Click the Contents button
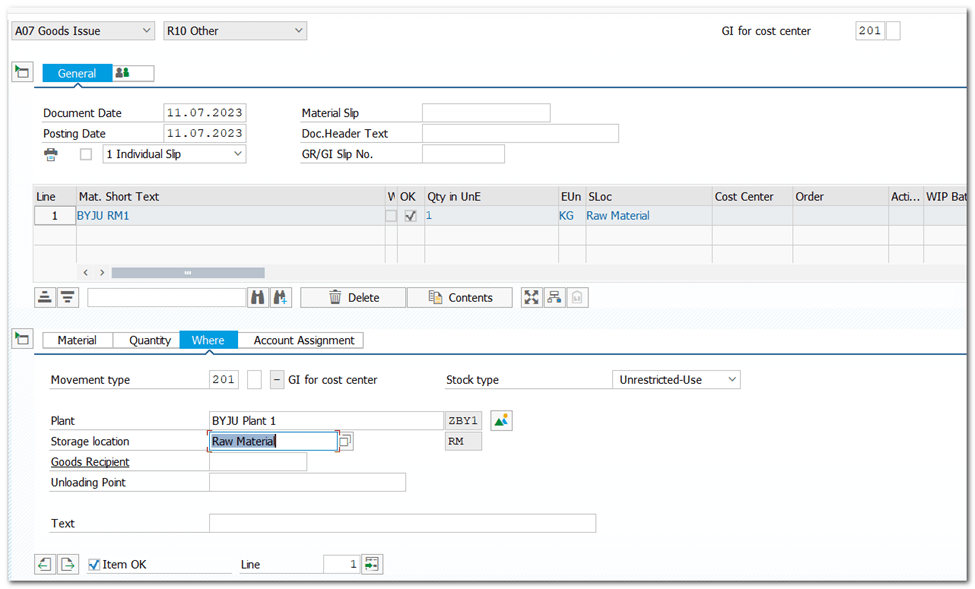This screenshot has width=975, height=589. pyautogui.click(x=459, y=297)
